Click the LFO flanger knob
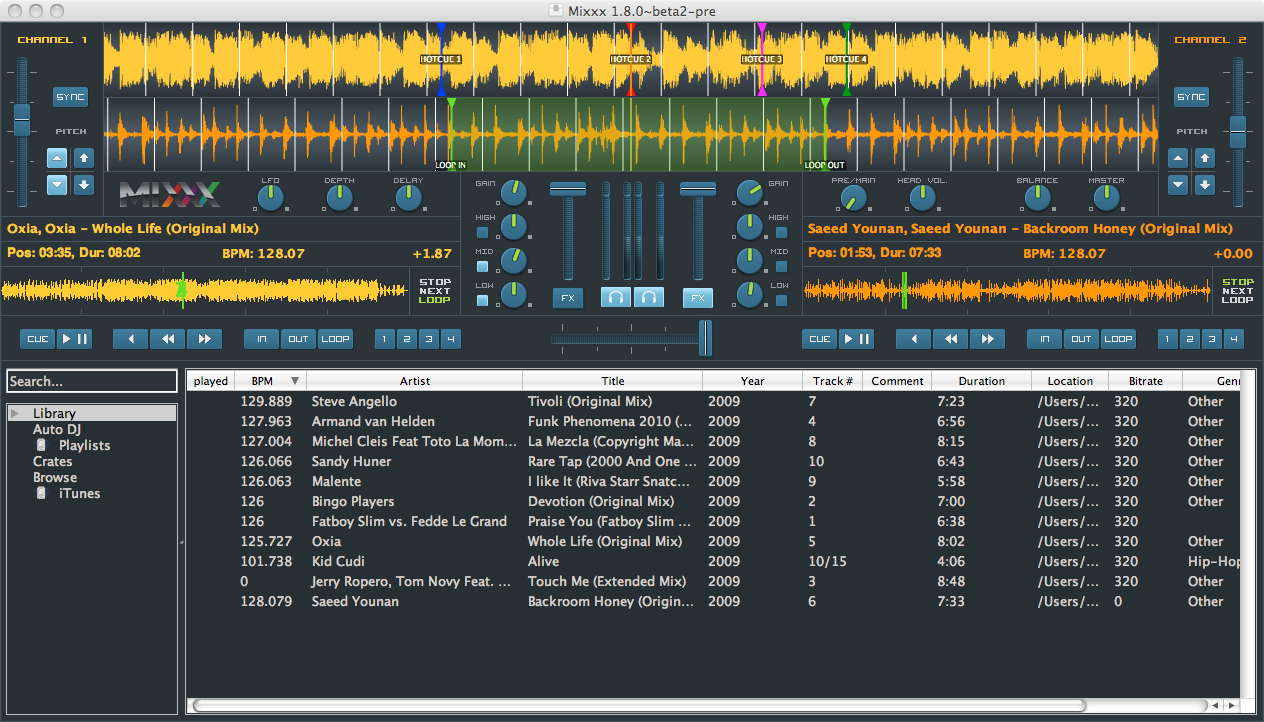1264x722 pixels. tap(271, 198)
